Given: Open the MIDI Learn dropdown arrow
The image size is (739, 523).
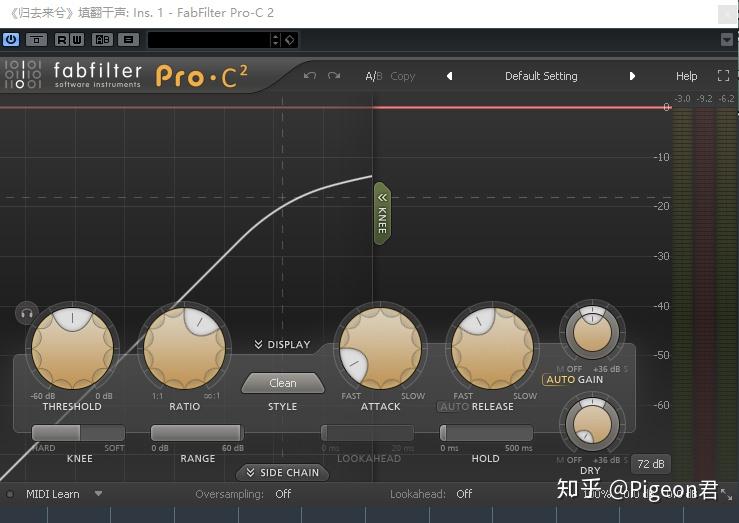Looking at the screenshot, I should (98, 493).
